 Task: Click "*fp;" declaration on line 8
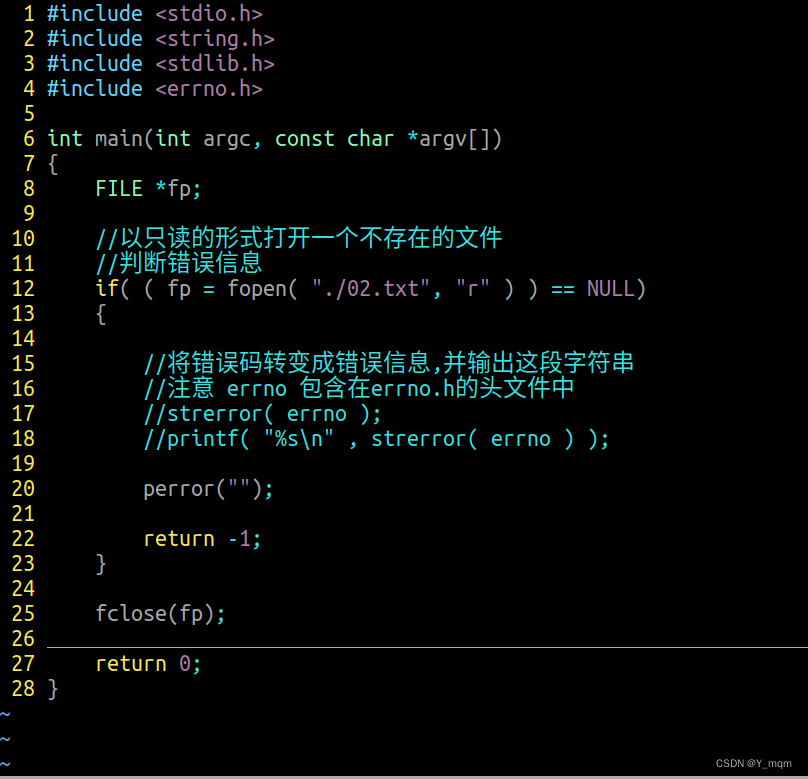pyautogui.click(x=178, y=190)
